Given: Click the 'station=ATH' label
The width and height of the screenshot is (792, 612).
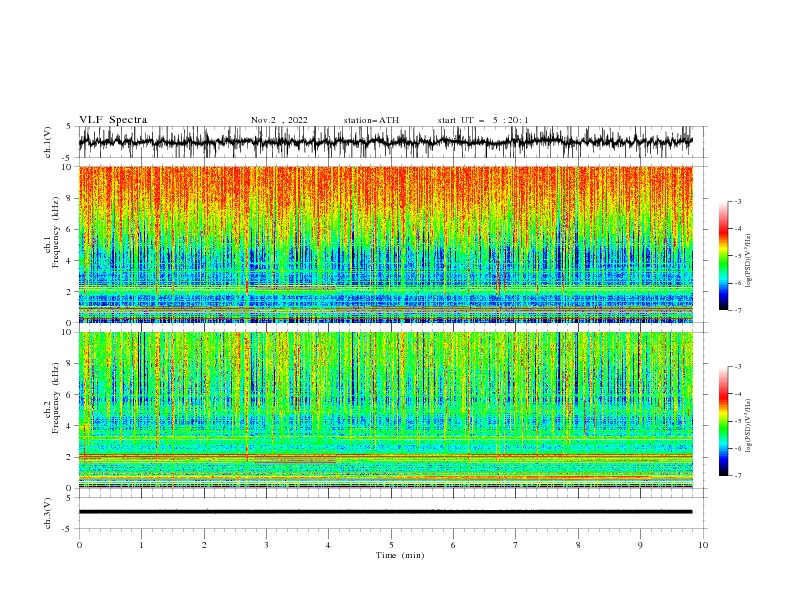Looking at the screenshot, I should pos(371,120).
